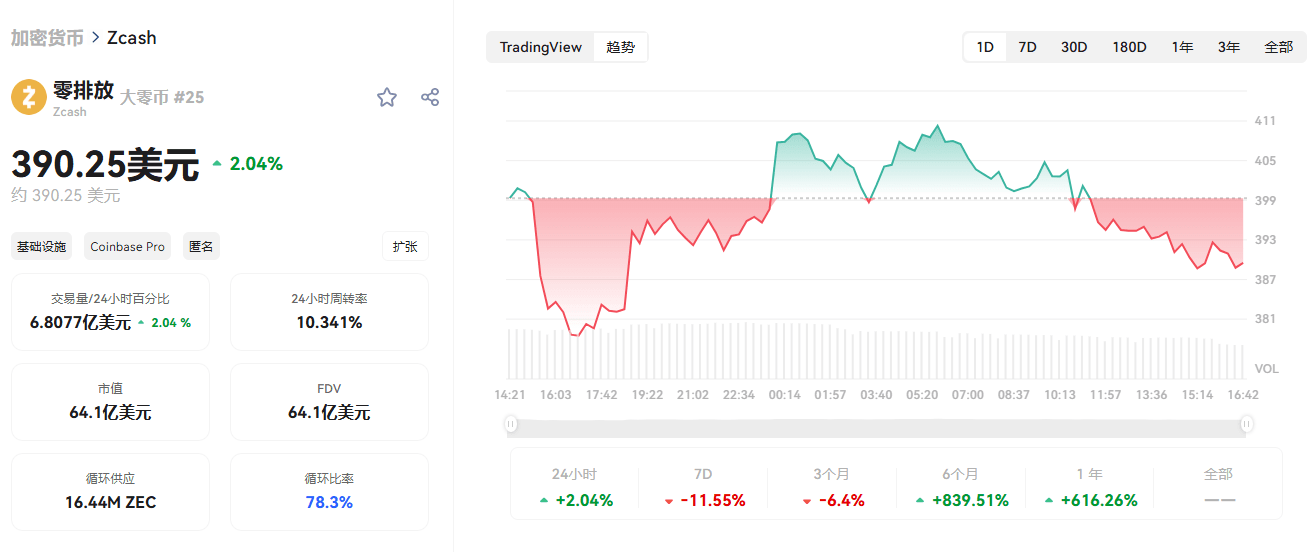This screenshot has height=552, width=1316.
Task: Switch to TradingView chart view
Action: [x=540, y=47]
